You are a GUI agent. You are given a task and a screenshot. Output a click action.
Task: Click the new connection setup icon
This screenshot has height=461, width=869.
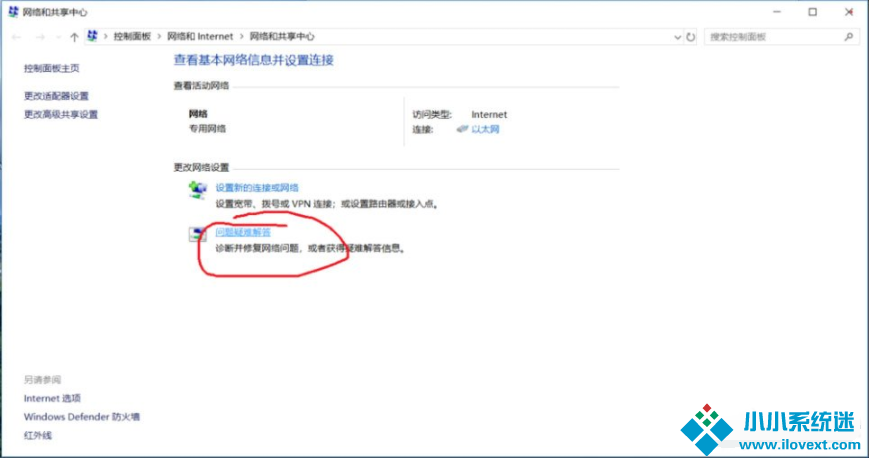(198, 190)
